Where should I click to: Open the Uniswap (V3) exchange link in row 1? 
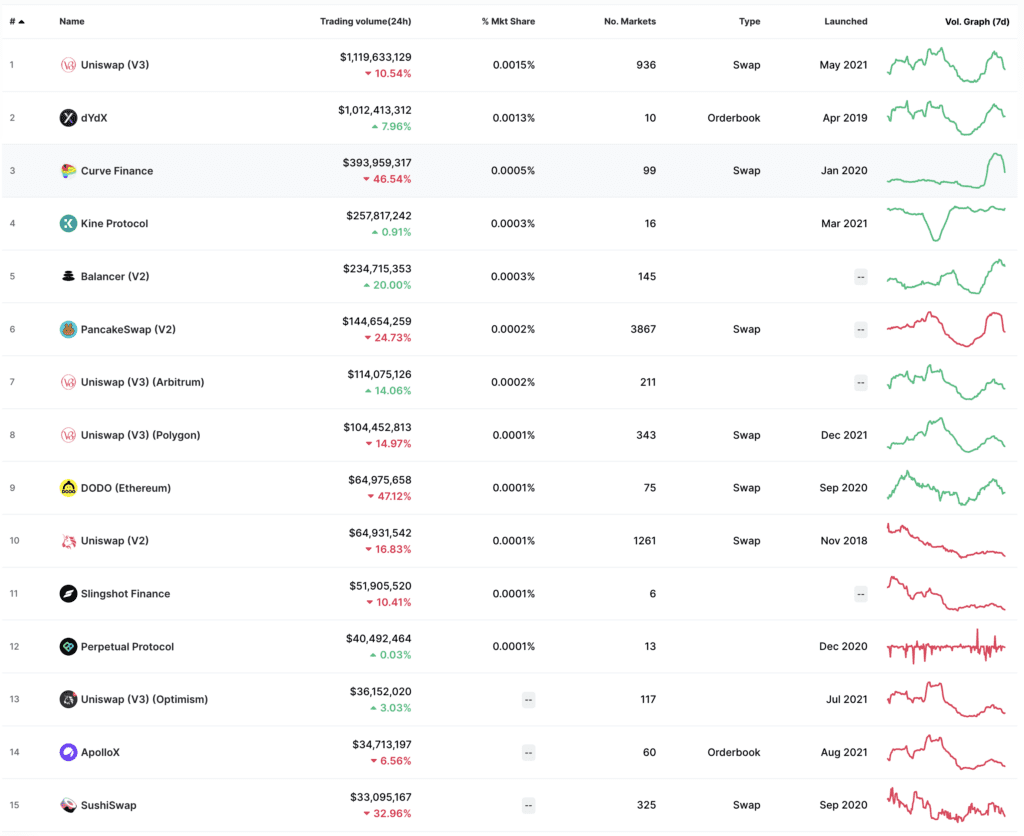click(115, 65)
